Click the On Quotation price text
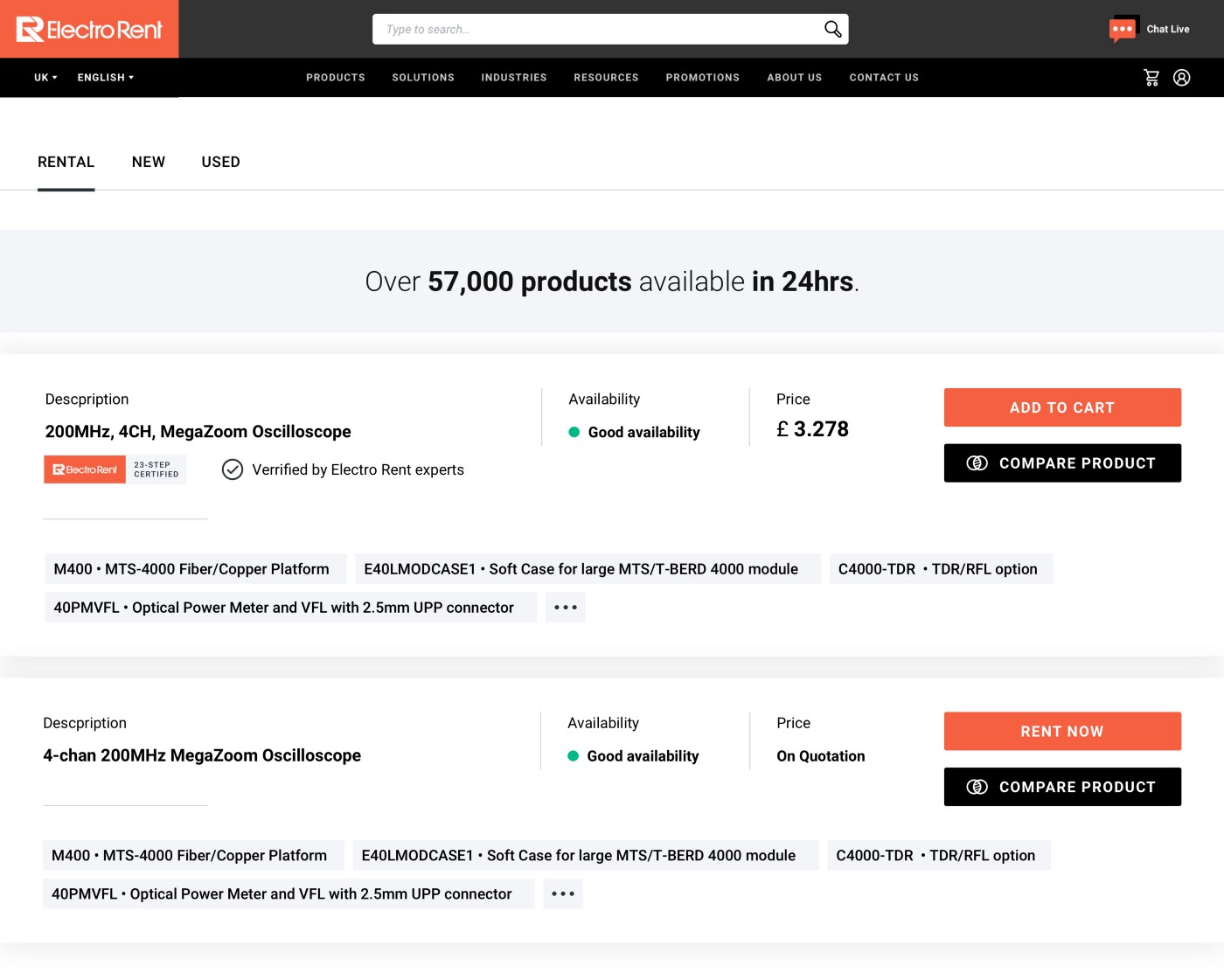 [x=821, y=756]
